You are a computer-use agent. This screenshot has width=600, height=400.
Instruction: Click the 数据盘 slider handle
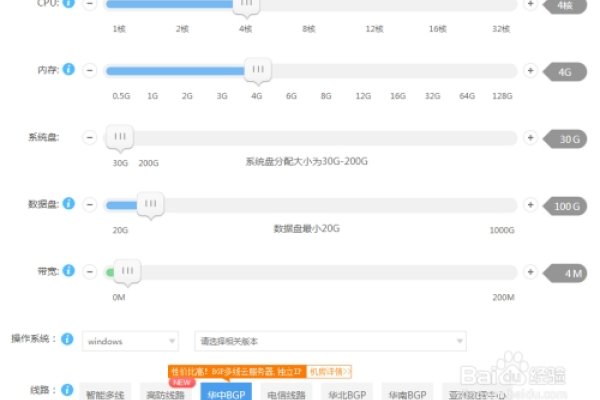[150, 206]
